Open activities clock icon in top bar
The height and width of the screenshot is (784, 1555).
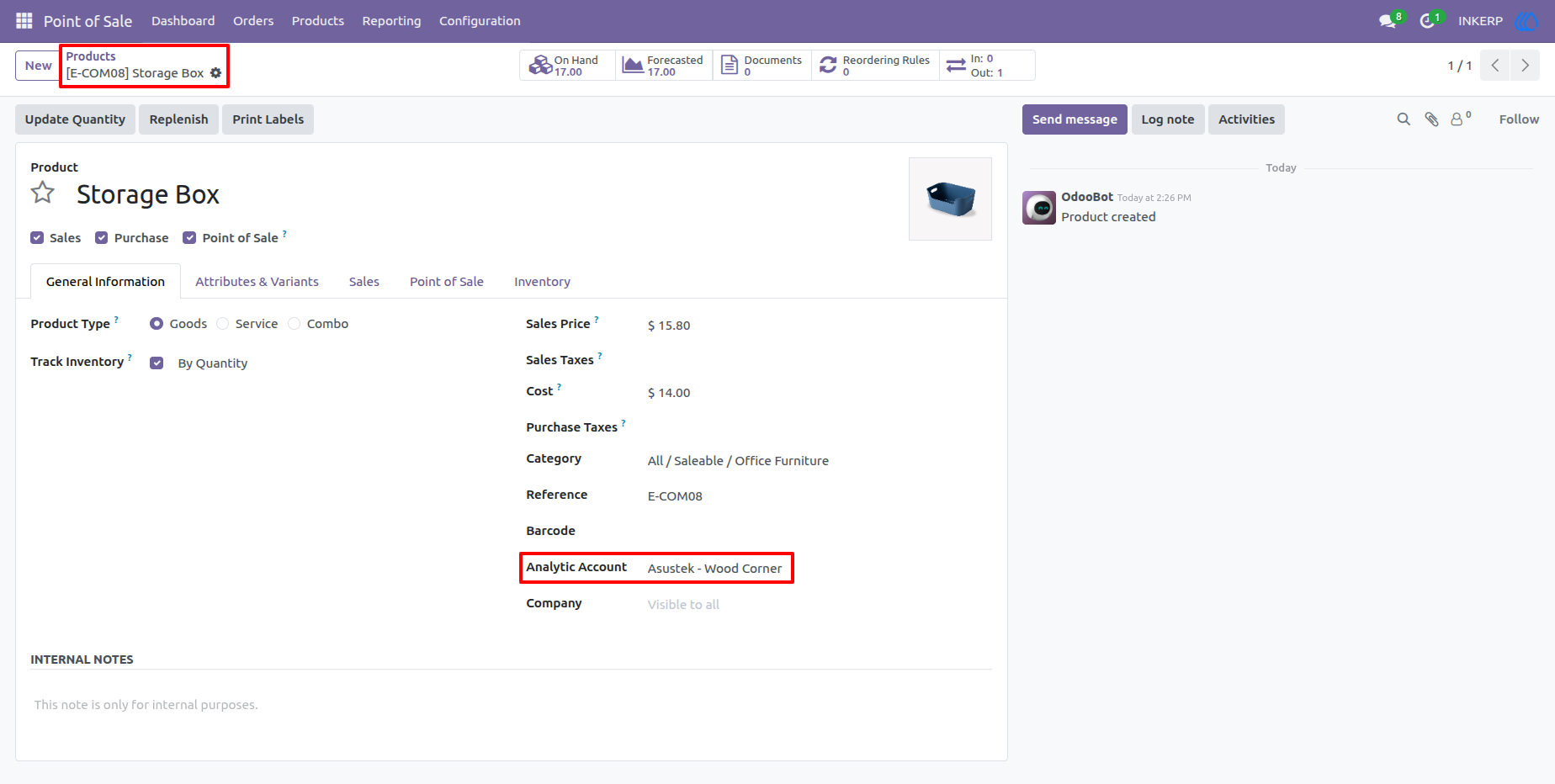(x=1427, y=21)
